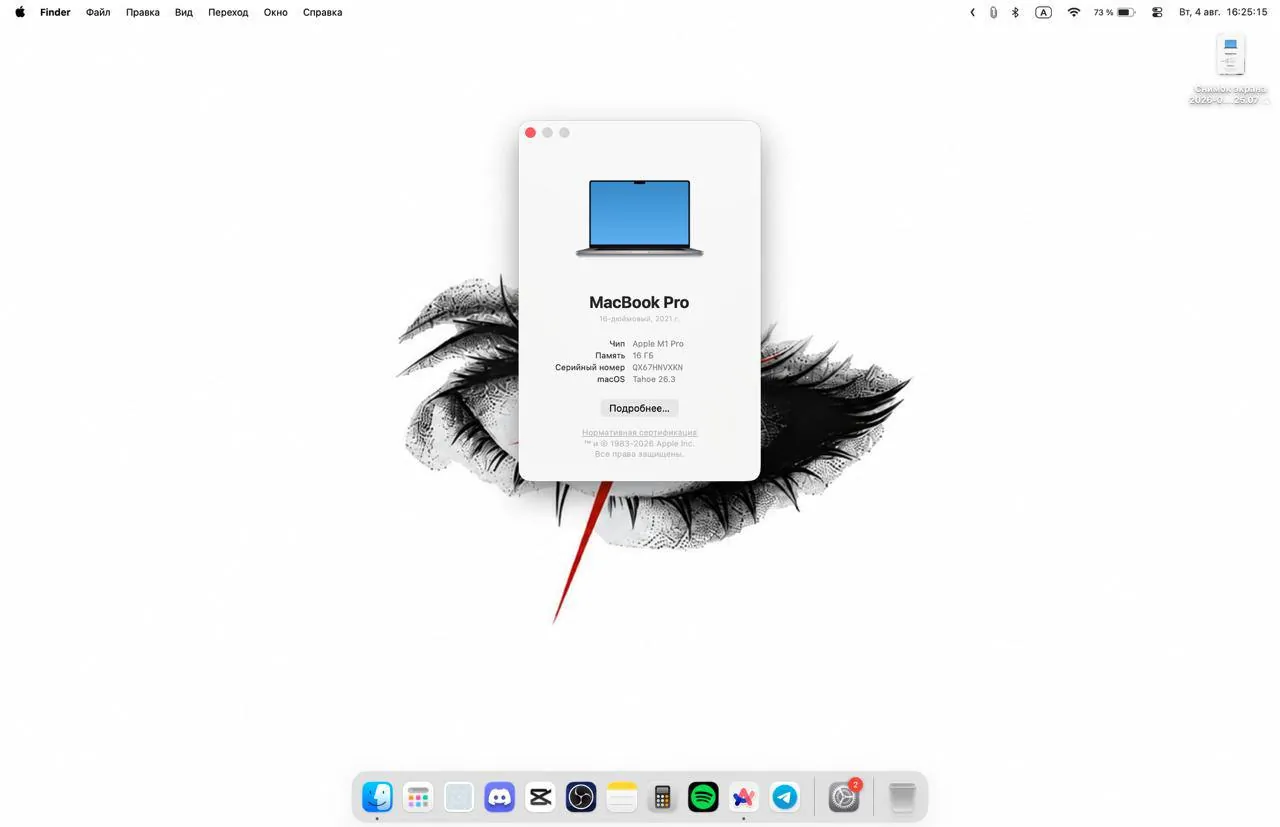Open the Файл menu
Screen dimensions: 1280x827
pyautogui.click(x=98, y=12)
